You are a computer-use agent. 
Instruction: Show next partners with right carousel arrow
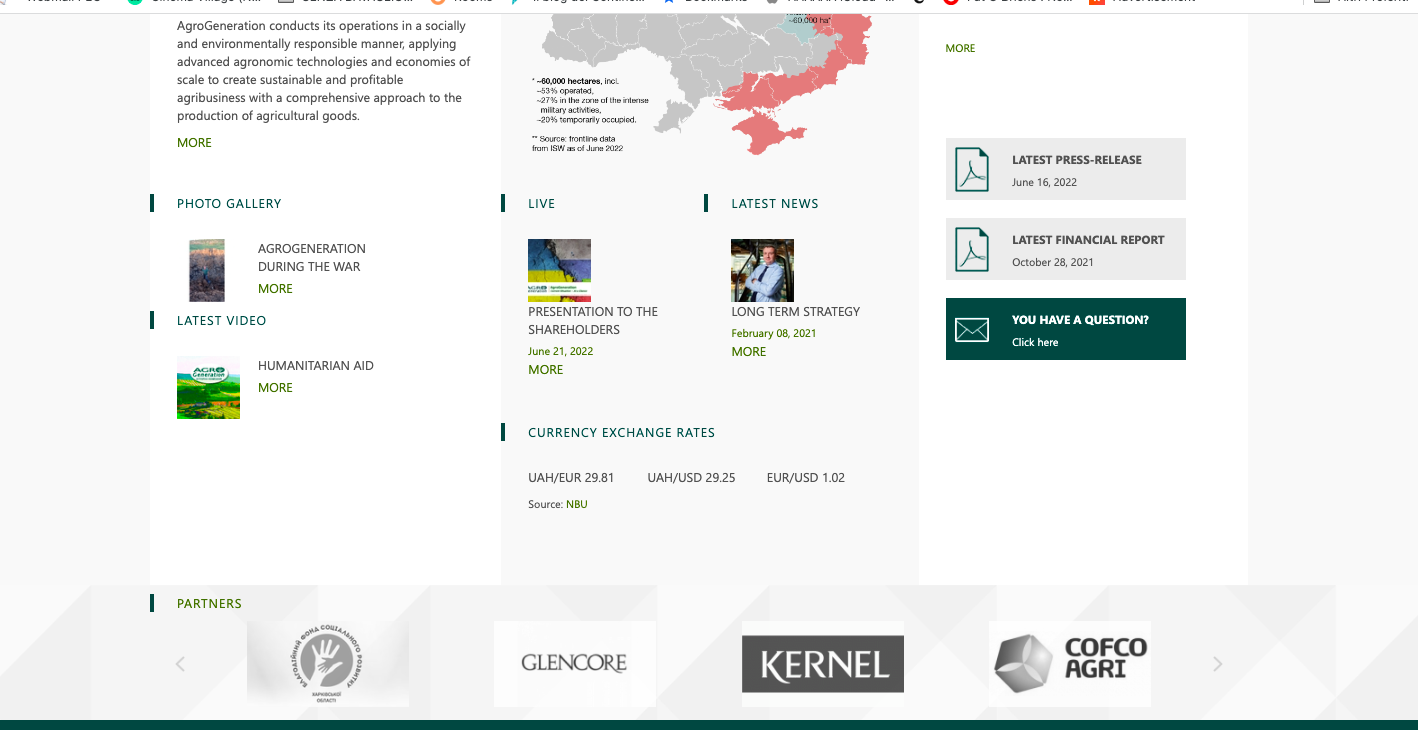tap(1217, 664)
